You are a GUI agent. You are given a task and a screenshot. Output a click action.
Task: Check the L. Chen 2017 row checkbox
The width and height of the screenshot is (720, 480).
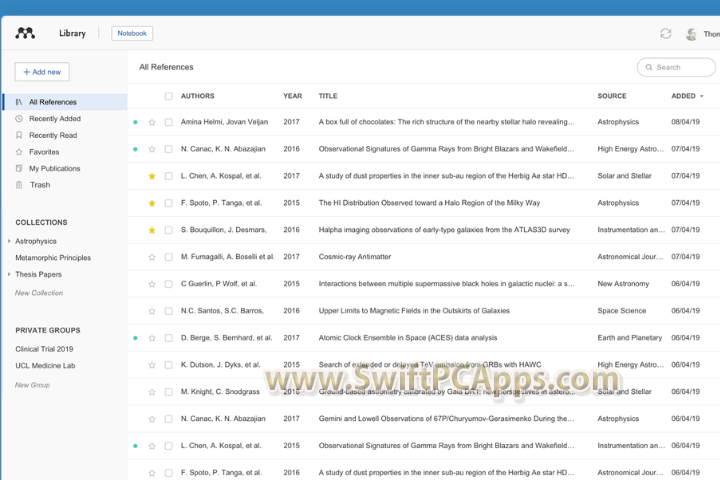(x=169, y=176)
